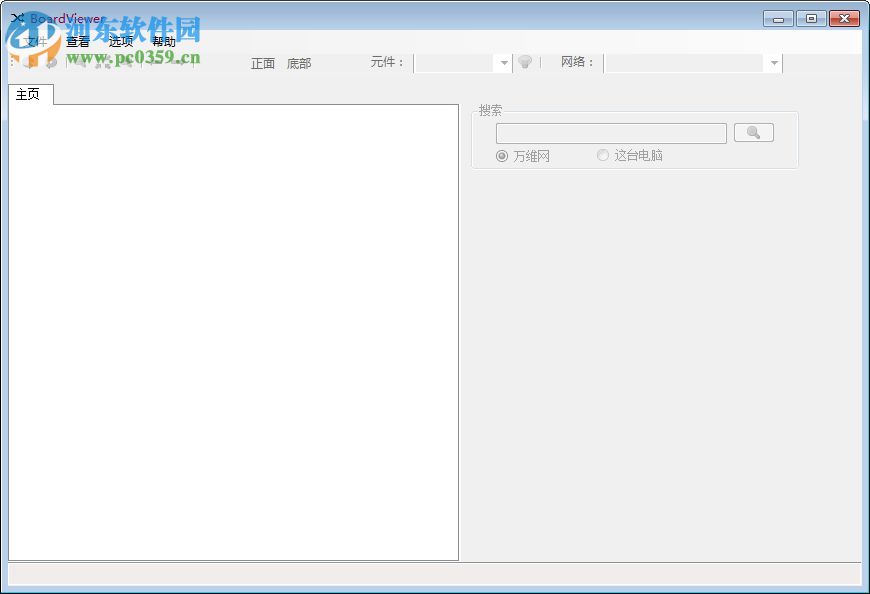Click the first toolbar icon under the menu bar

click(28, 62)
